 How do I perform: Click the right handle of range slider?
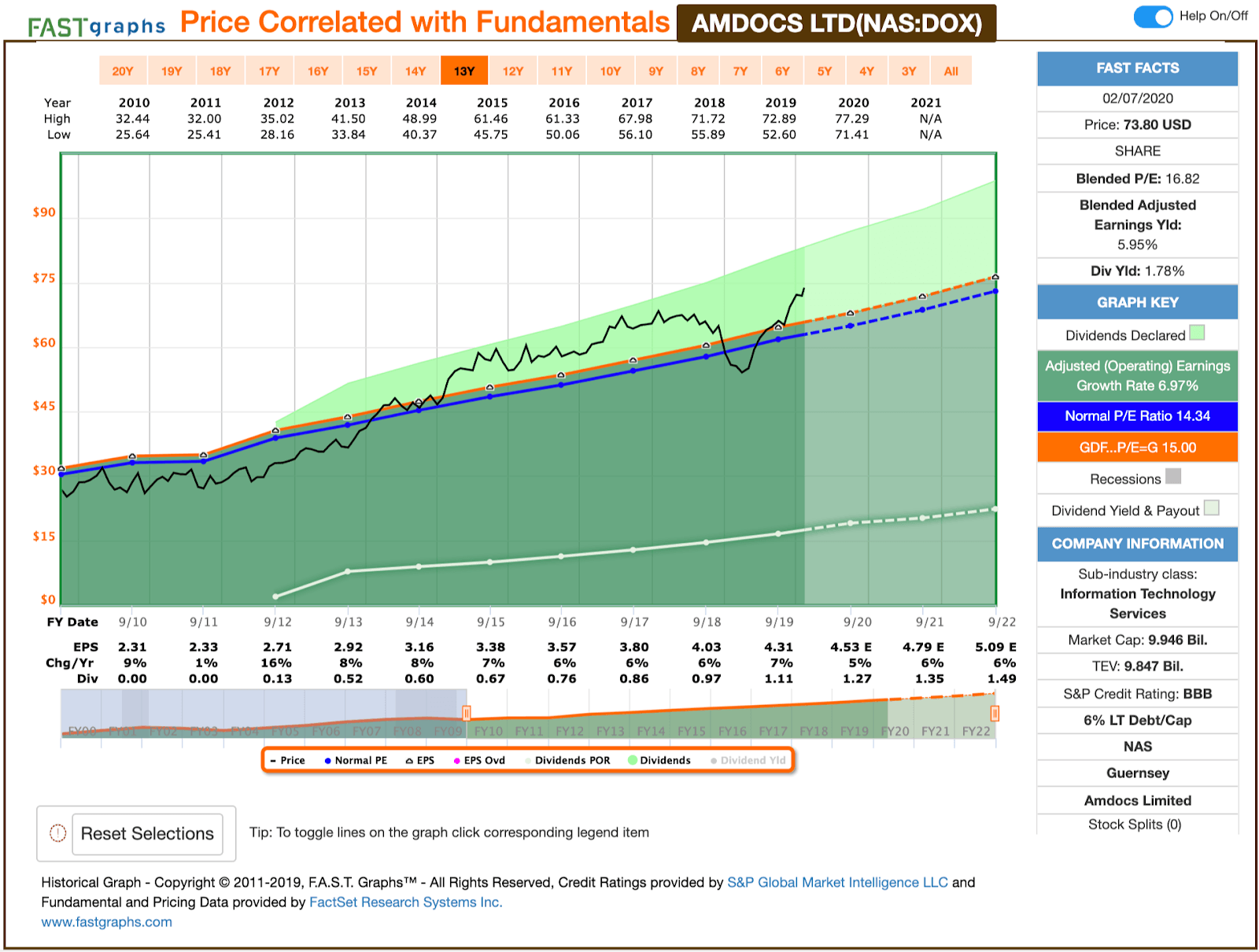click(x=995, y=714)
